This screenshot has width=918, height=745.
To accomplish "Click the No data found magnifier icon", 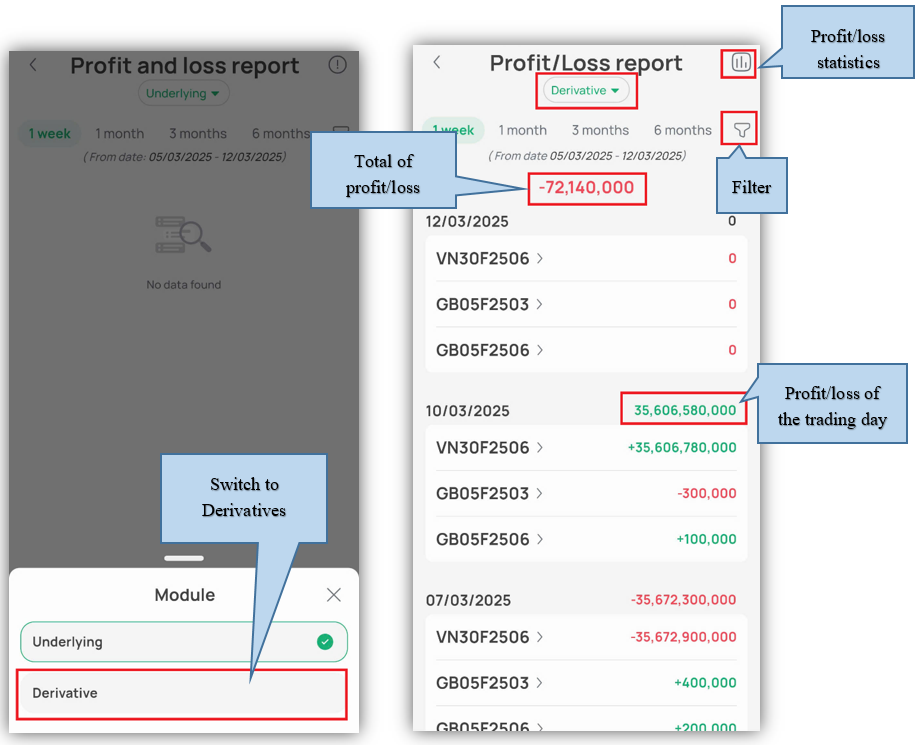I will pos(183,235).
